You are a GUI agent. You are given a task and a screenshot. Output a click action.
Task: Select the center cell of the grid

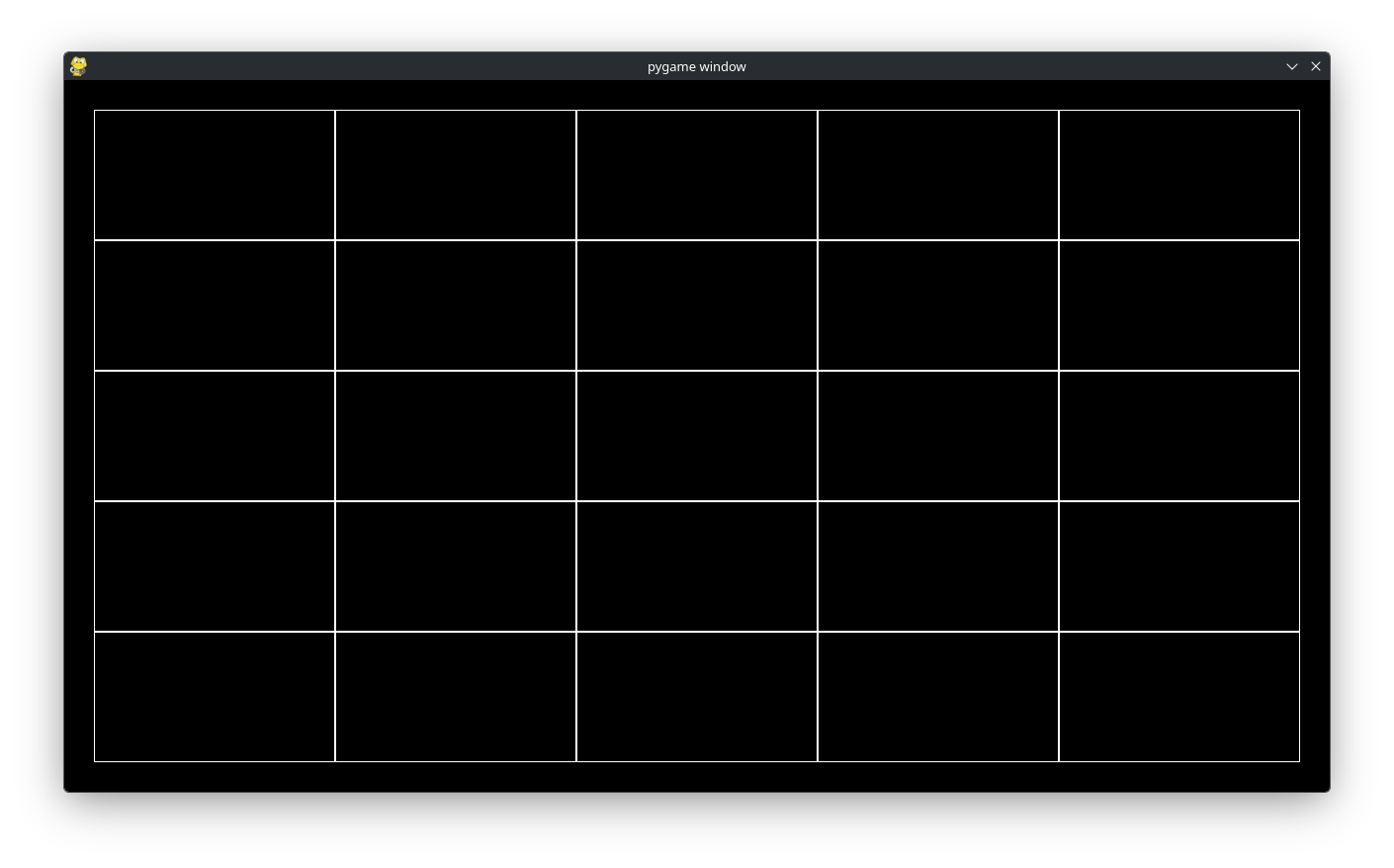697,436
